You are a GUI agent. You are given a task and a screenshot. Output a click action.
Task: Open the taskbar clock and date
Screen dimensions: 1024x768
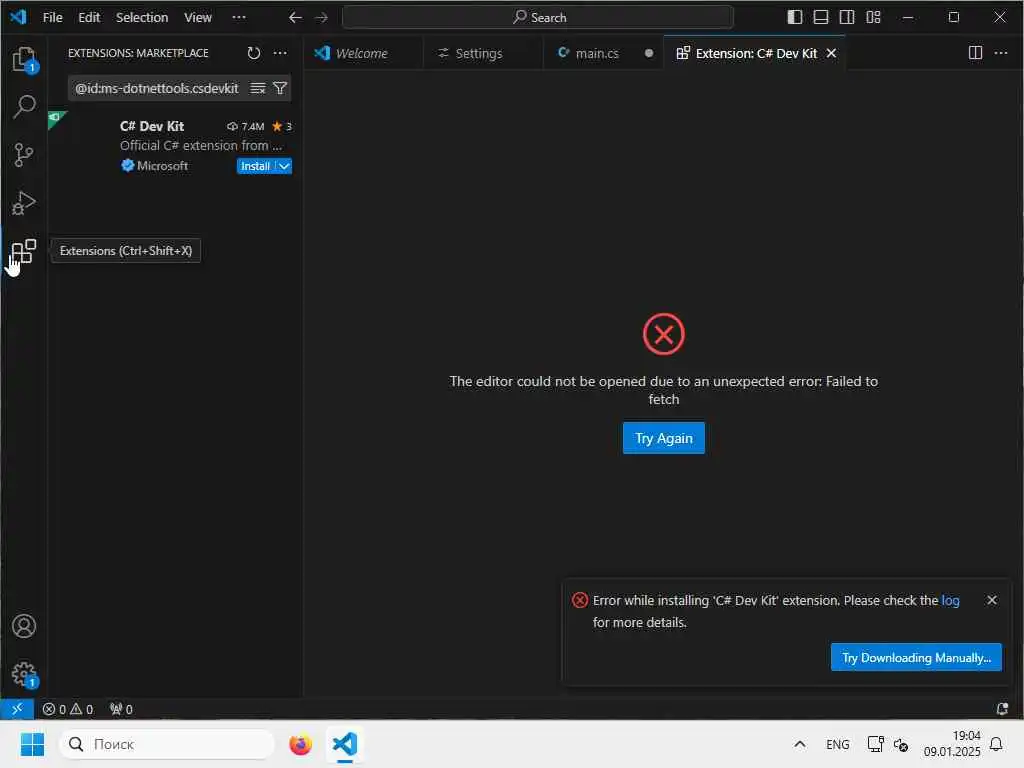tap(952, 744)
